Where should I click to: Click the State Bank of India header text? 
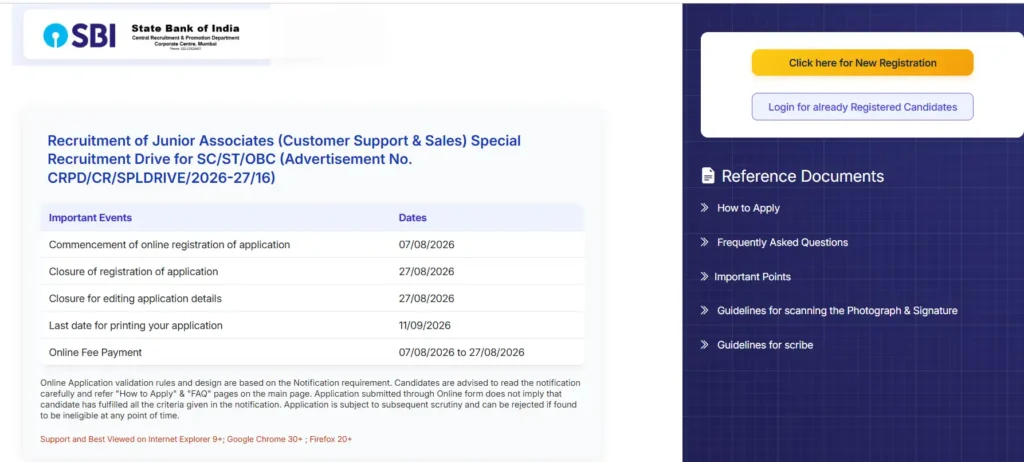(185, 29)
